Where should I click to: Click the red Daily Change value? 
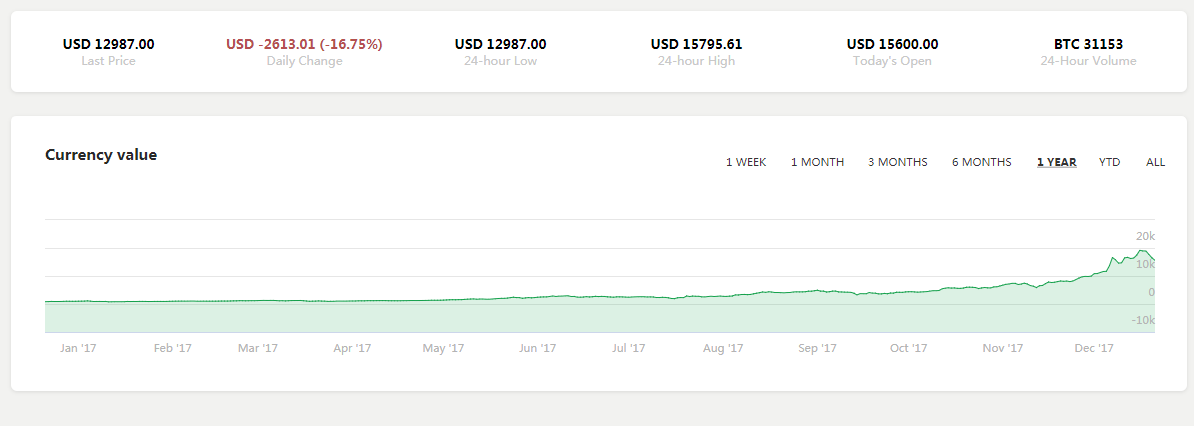(x=304, y=44)
